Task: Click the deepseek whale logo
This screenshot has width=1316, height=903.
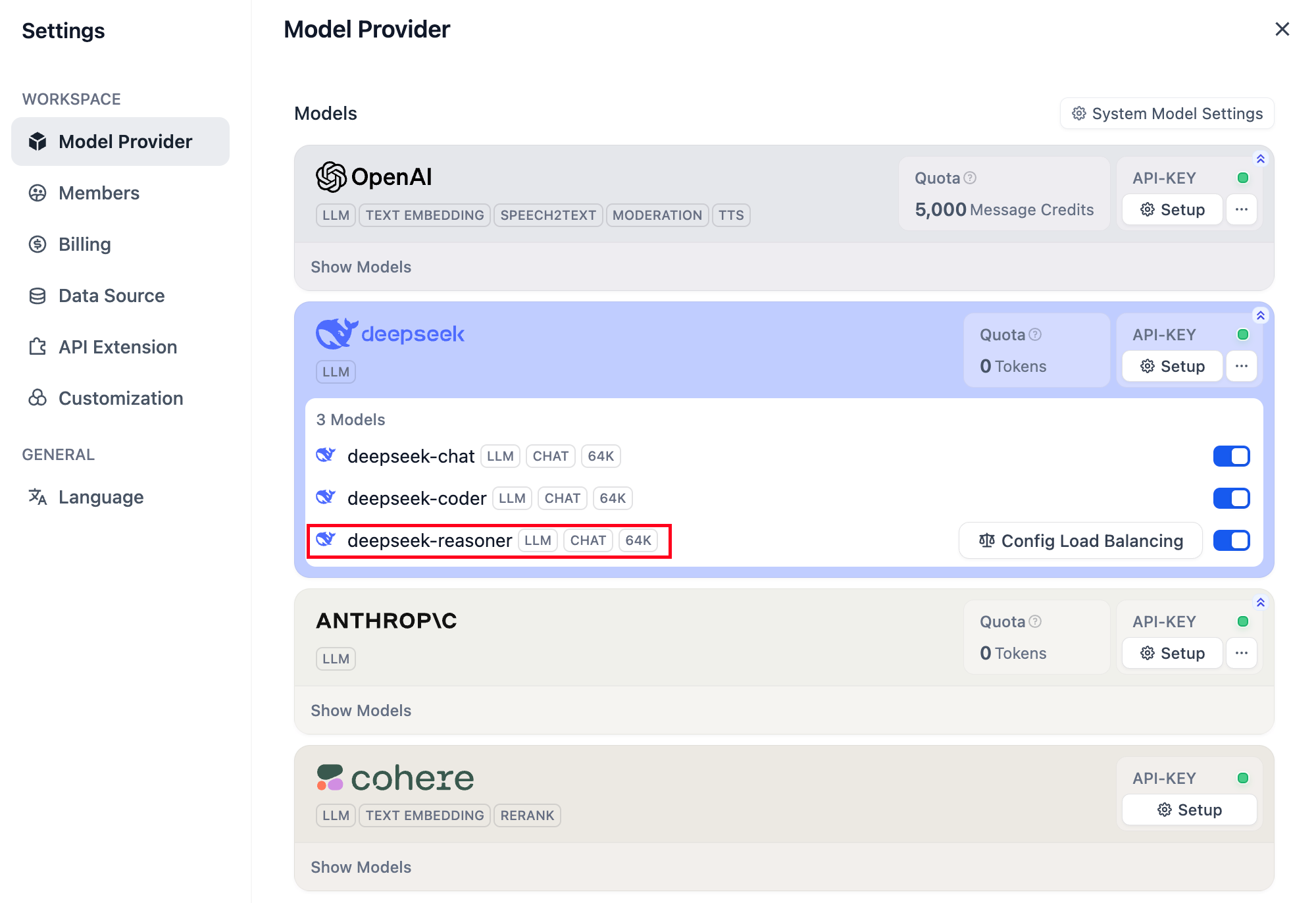Action: [337, 334]
